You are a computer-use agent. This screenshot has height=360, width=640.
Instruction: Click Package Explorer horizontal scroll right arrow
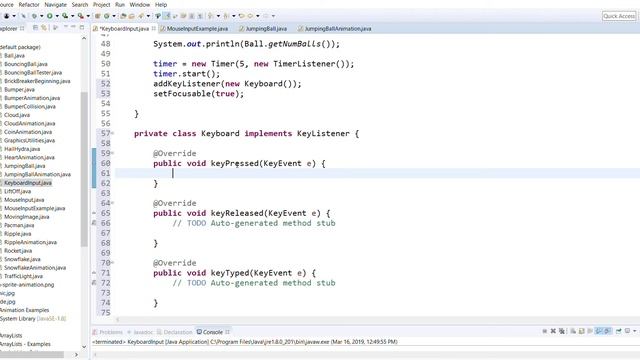pyautogui.click(x=76, y=355)
